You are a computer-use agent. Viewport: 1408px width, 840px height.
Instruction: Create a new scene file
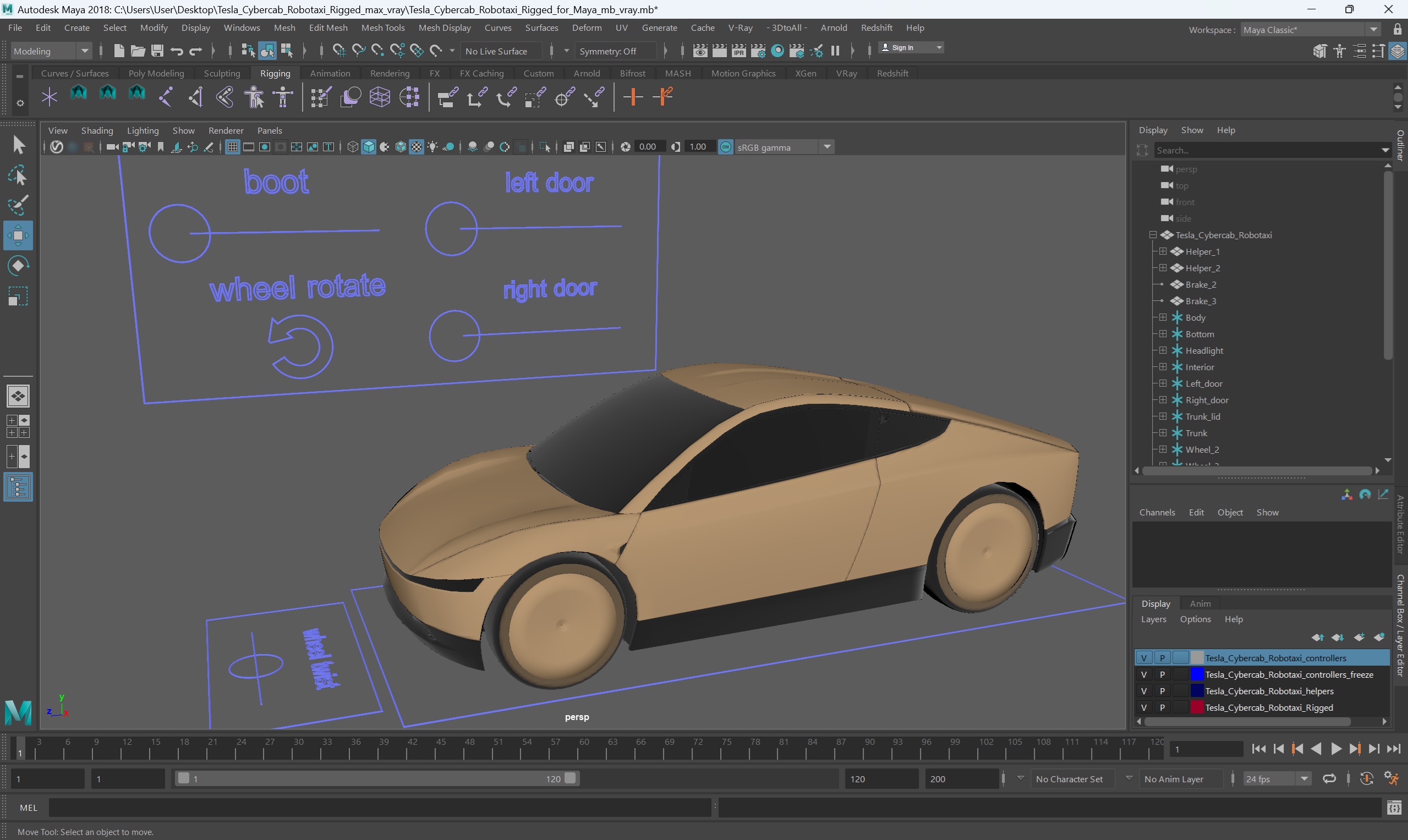coord(118,51)
